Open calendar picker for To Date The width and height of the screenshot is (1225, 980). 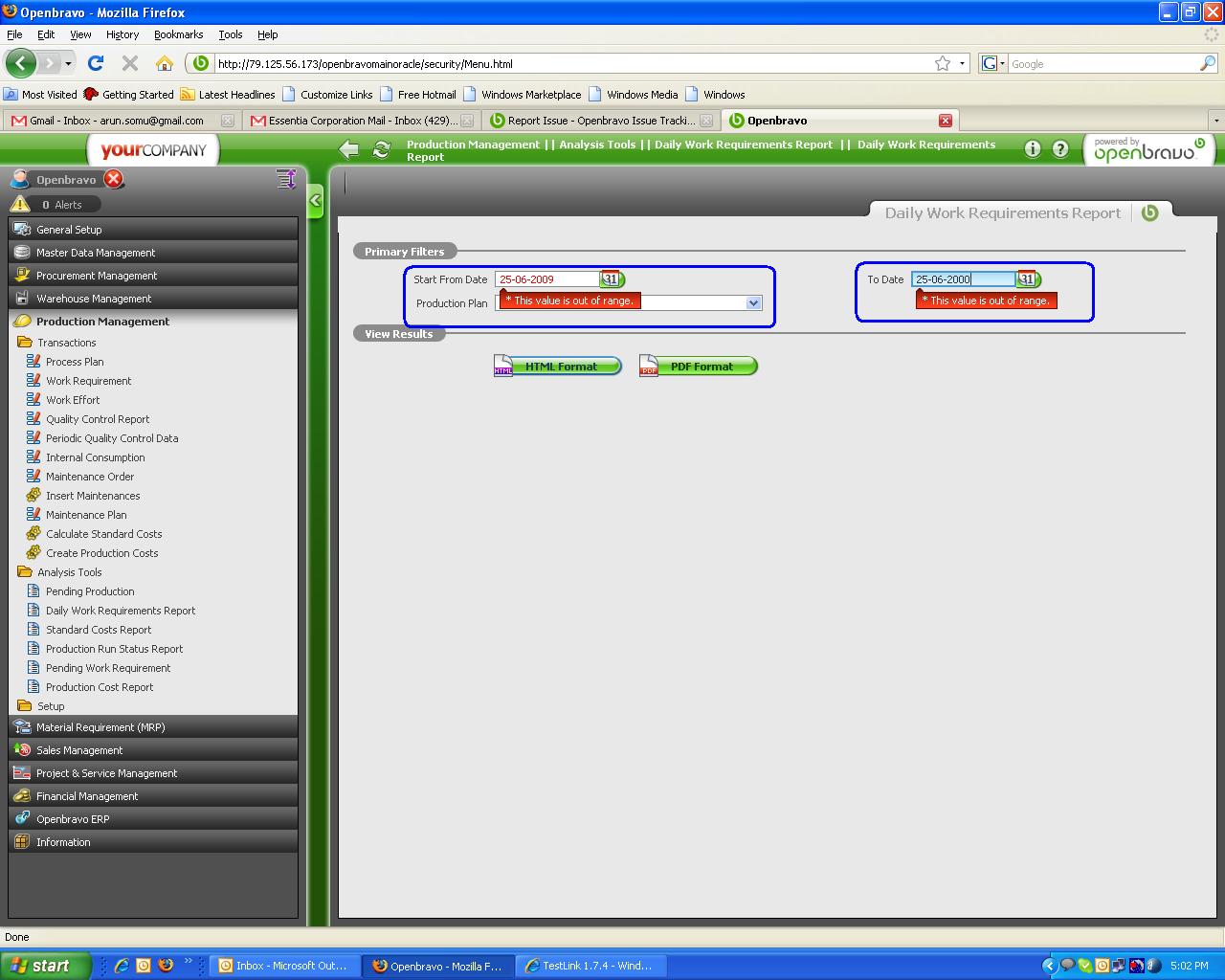[1028, 279]
